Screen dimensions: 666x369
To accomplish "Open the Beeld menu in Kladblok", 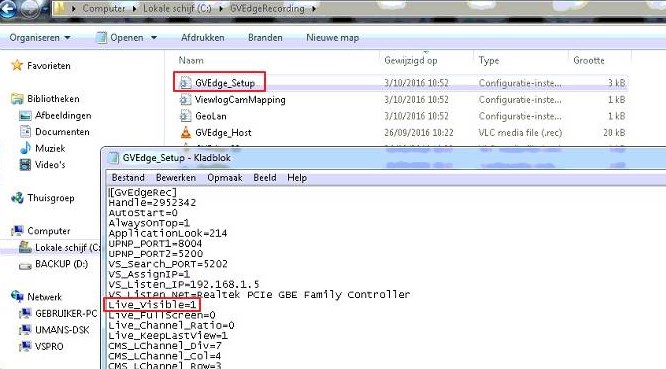I will (x=265, y=177).
